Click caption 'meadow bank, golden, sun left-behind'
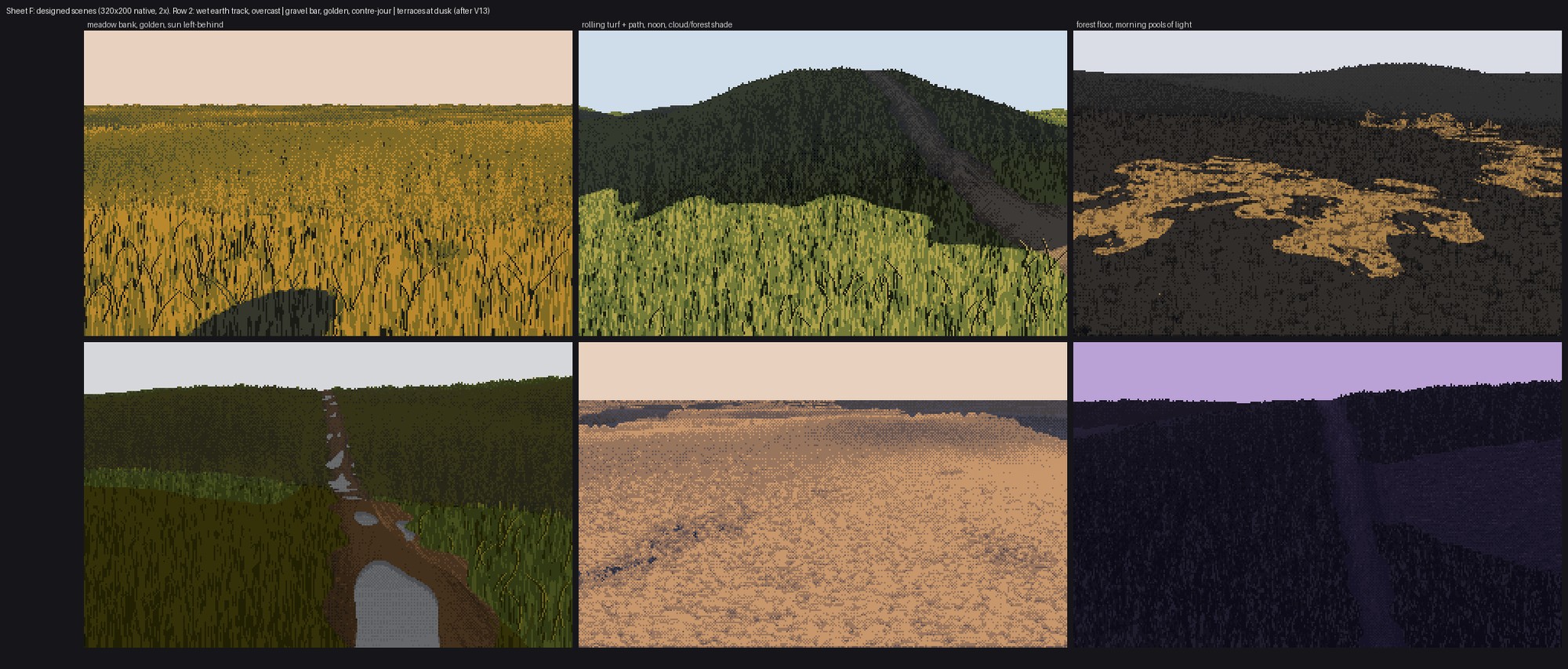The image size is (1568, 669). tap(155, 25)
